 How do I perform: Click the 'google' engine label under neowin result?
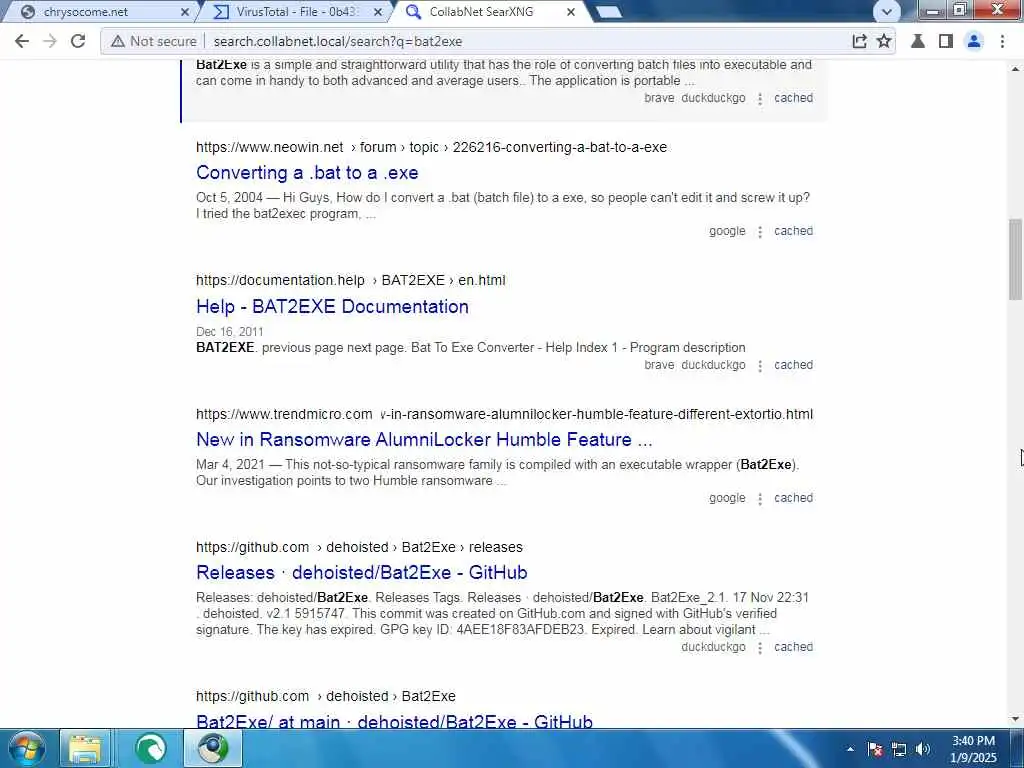[x=727, y=231]
